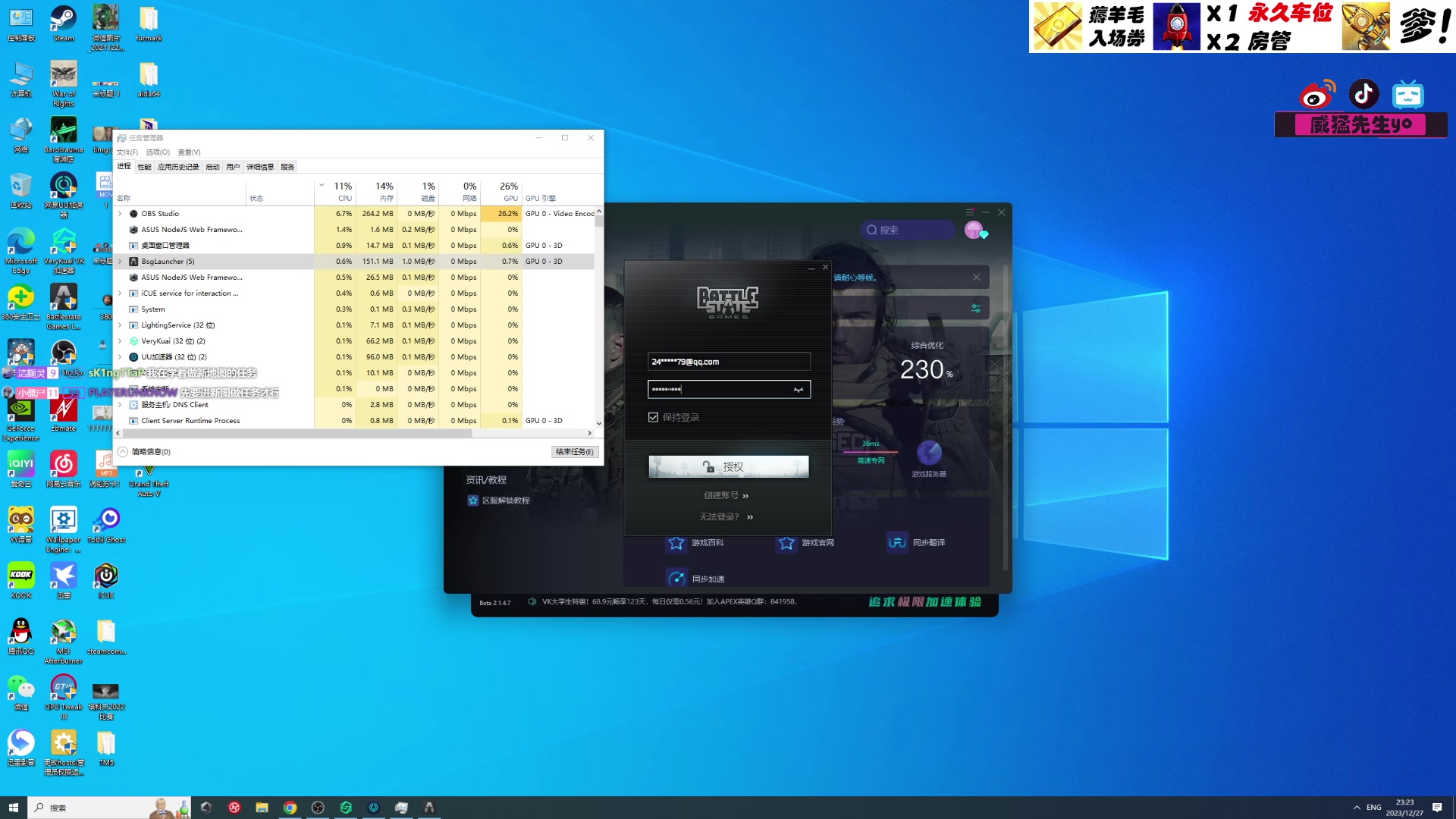Screen dimensions: 1456x819
Task: Open the Tobii Ghost desktop icon
Action: click(x=106, y=525)
